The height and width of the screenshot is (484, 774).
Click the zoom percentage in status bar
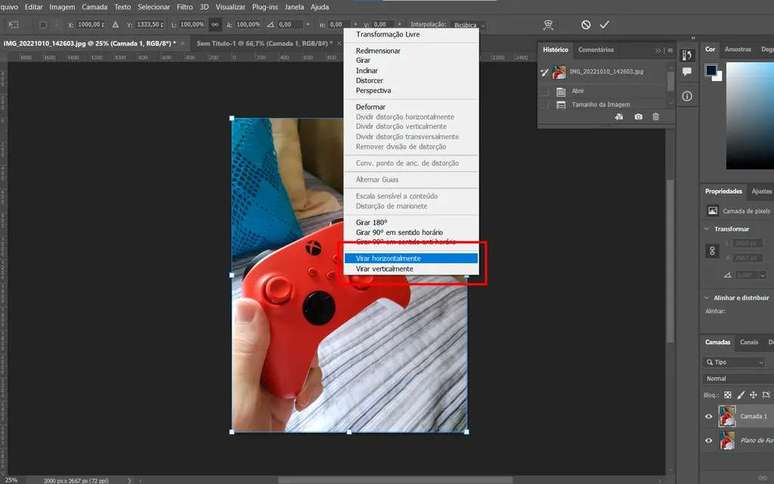click(11, 480)
